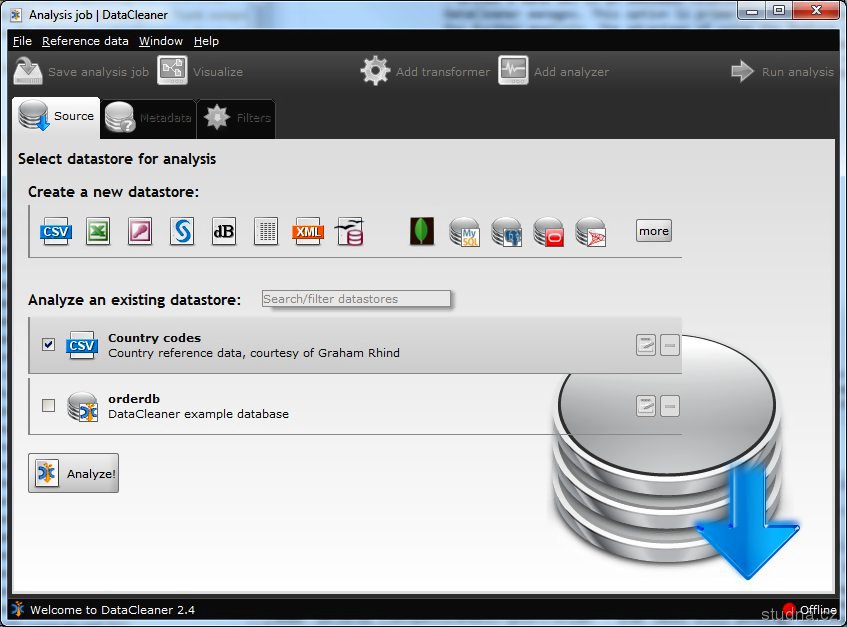Click the Analyze! button
Viewport: 847px width, 627px height.
(74, 474)
